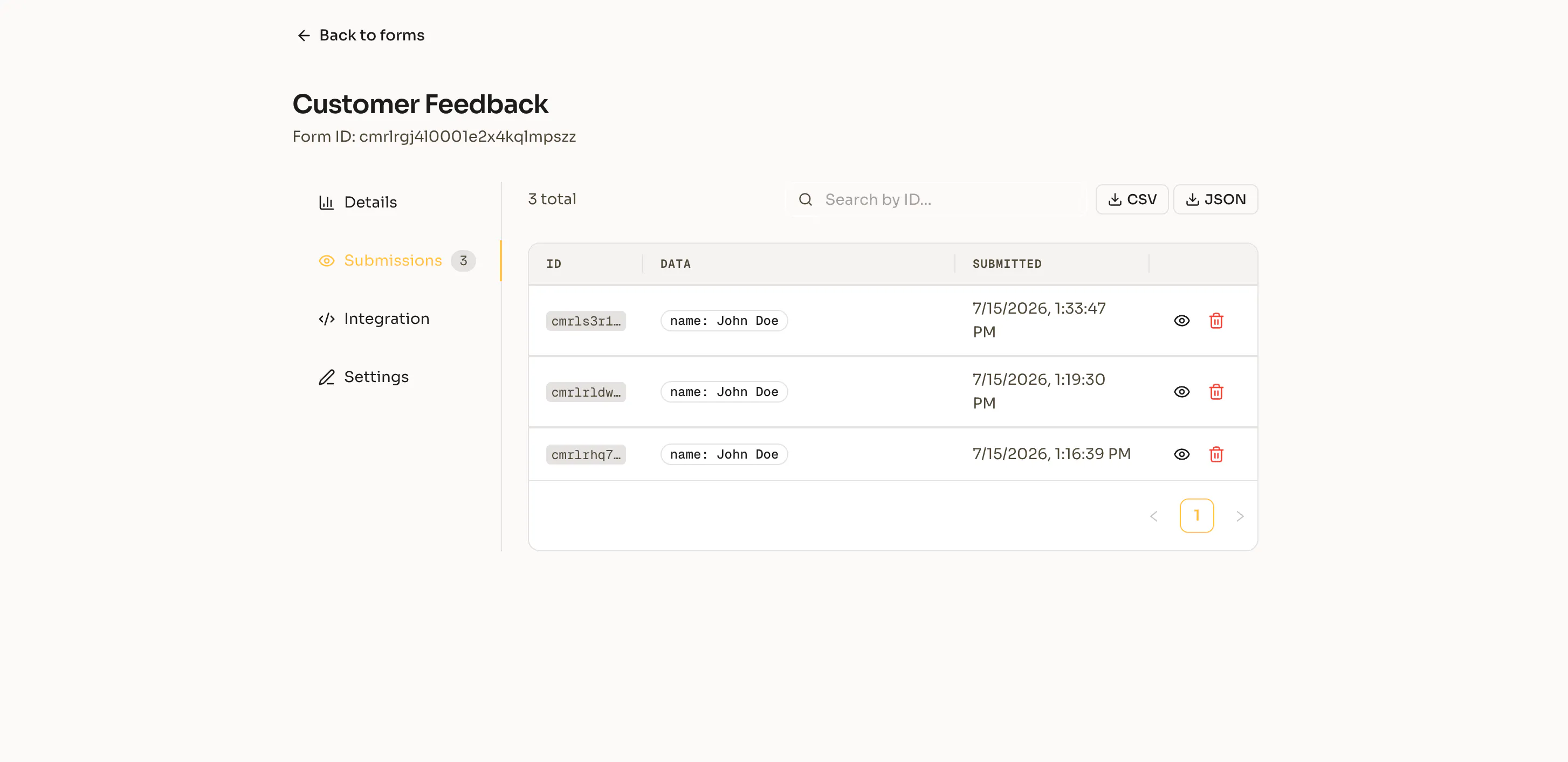Click the name tag in cmrlrldw row

724,392
